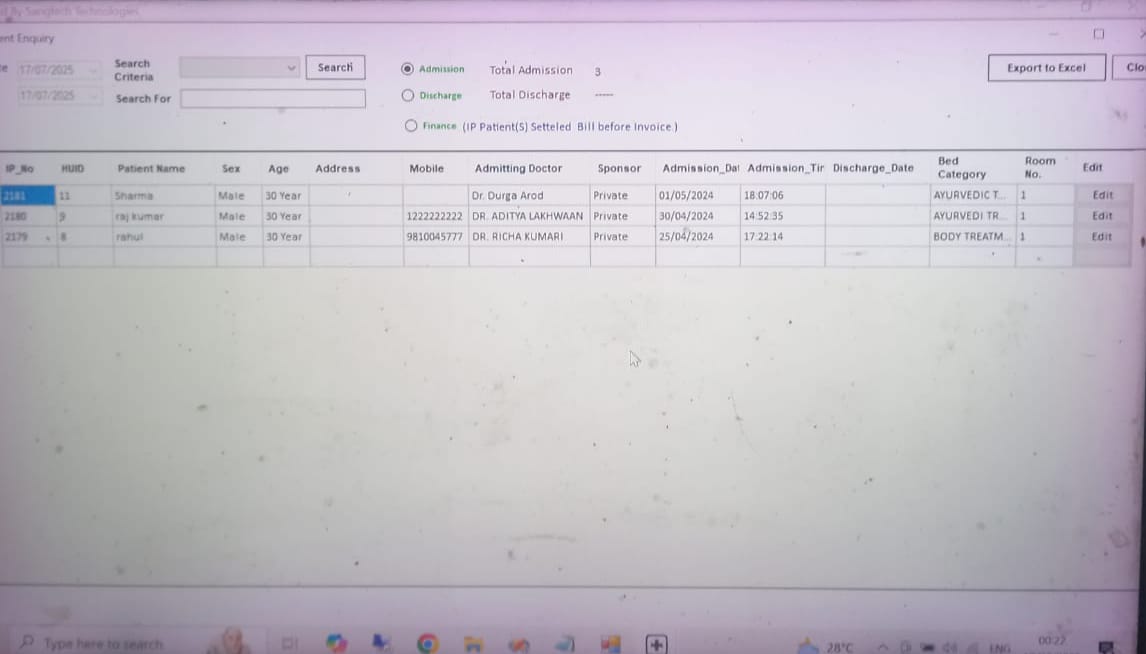Click Edit for patient Sharma
The width and height of the screenshot is (1146, 654).
pos(1102,195)
